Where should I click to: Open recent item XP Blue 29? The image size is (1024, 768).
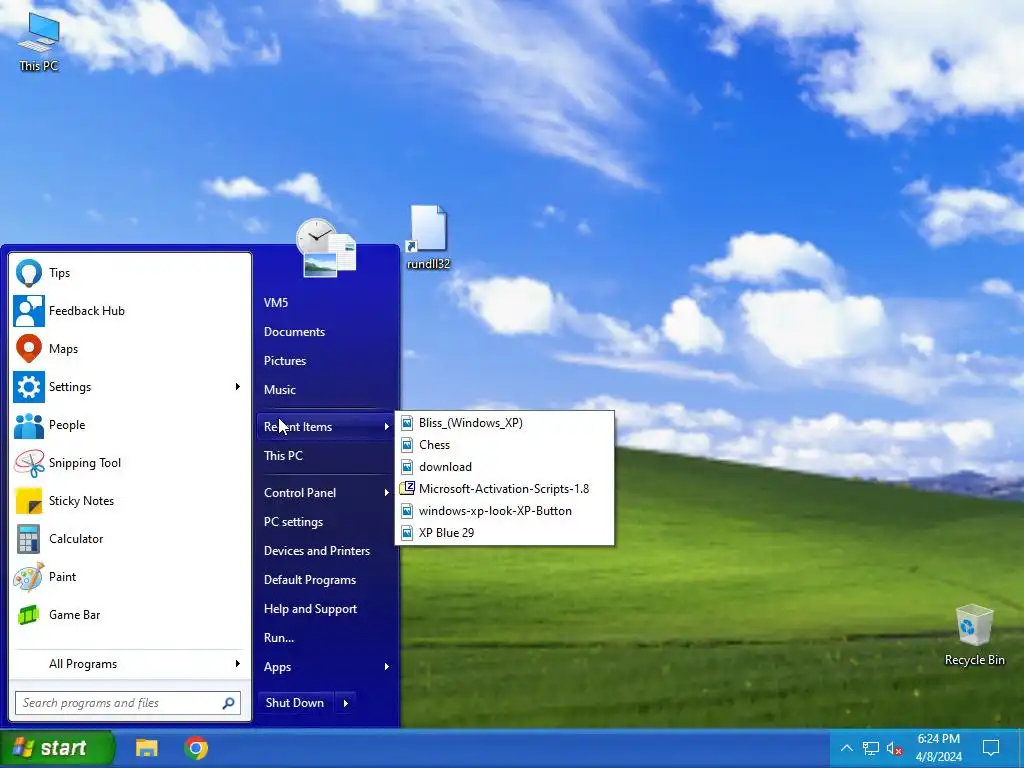coord(505,533)
